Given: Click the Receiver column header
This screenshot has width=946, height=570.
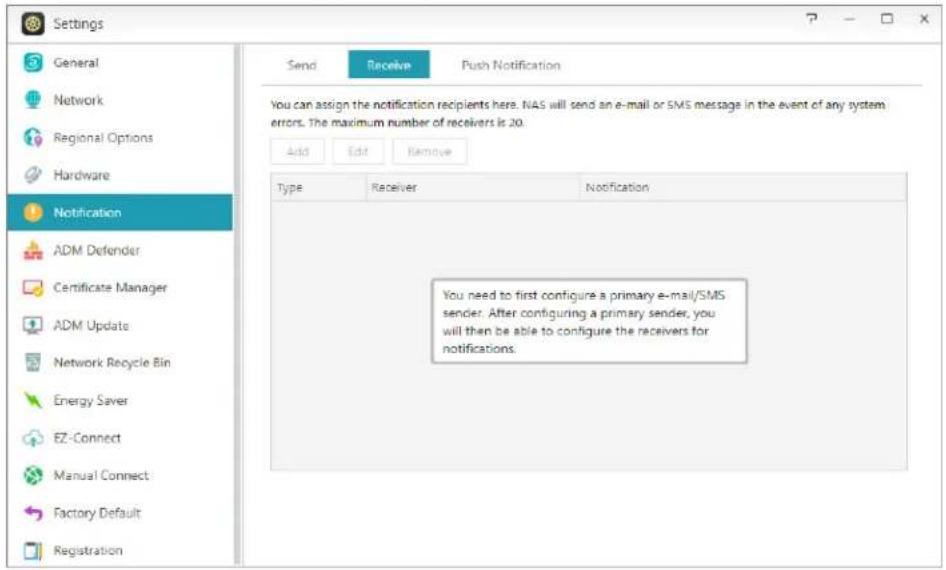Looking at the screenshot, I should 472,188.
